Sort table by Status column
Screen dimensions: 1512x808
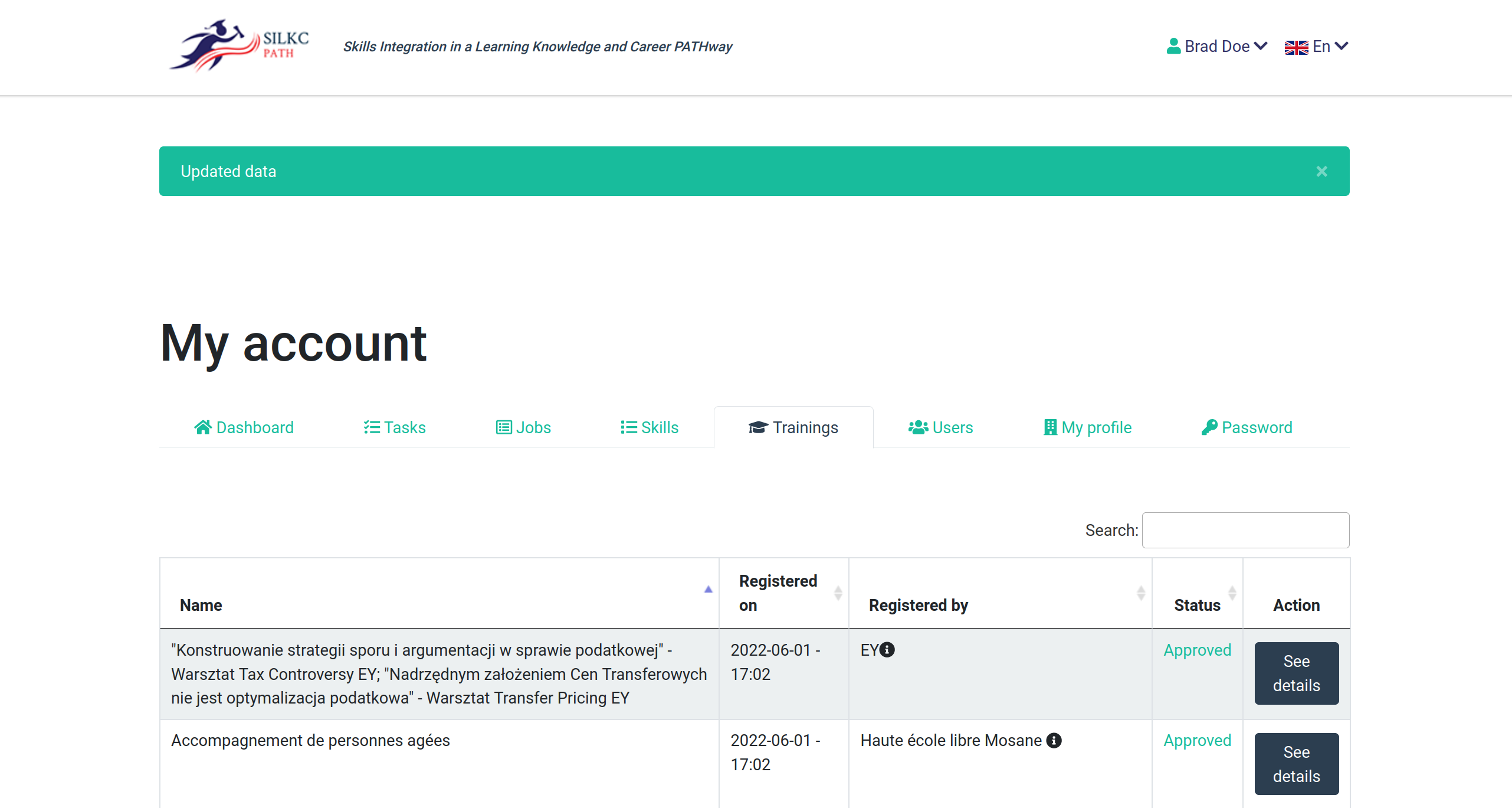click(1197, 604)
